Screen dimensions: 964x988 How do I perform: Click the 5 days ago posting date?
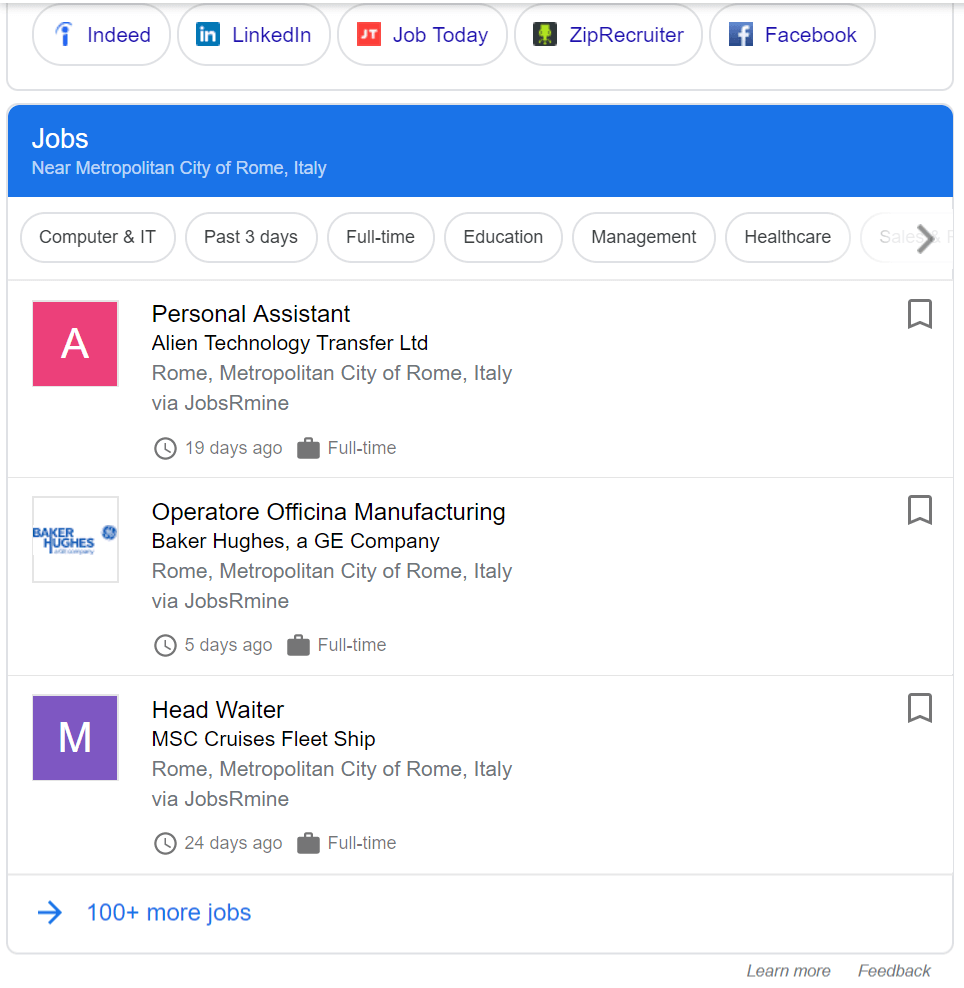click(x=228, y=645)
